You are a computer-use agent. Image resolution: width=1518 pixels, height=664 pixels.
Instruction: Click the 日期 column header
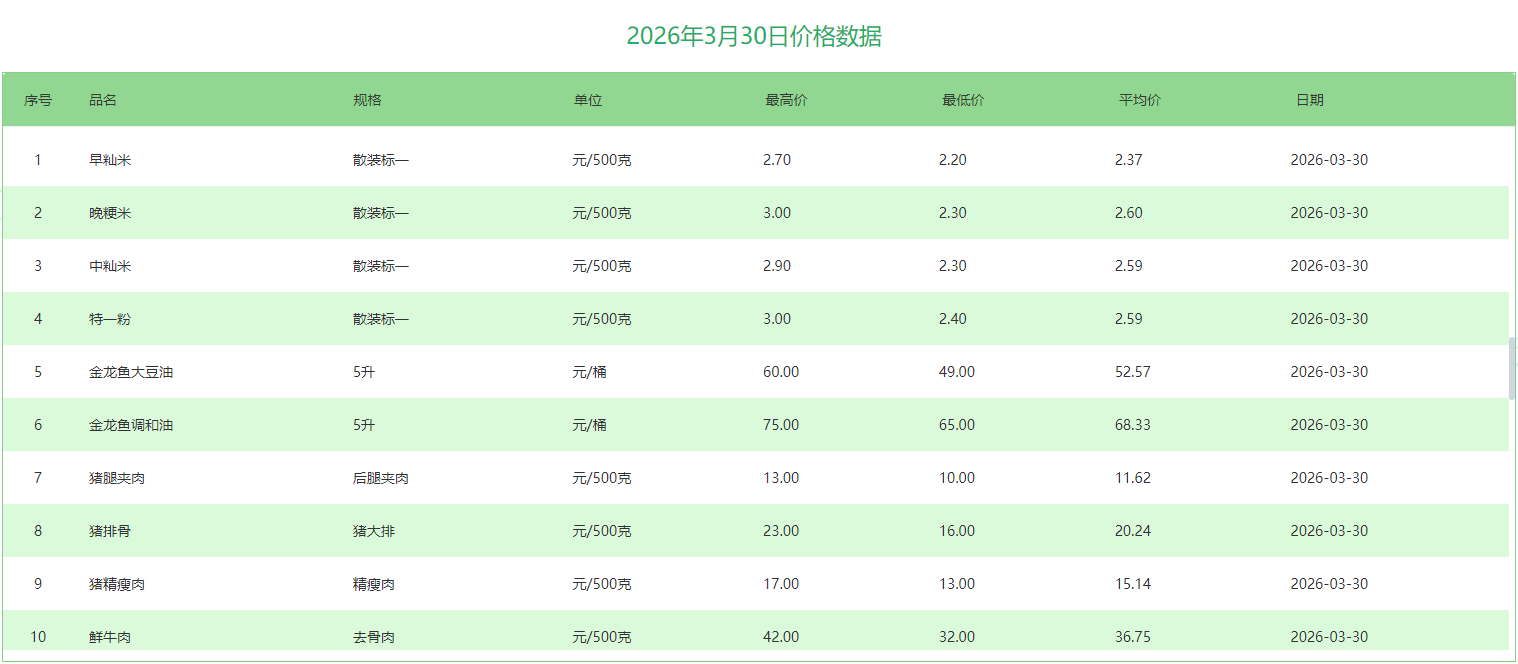[x=1309, y=100]
